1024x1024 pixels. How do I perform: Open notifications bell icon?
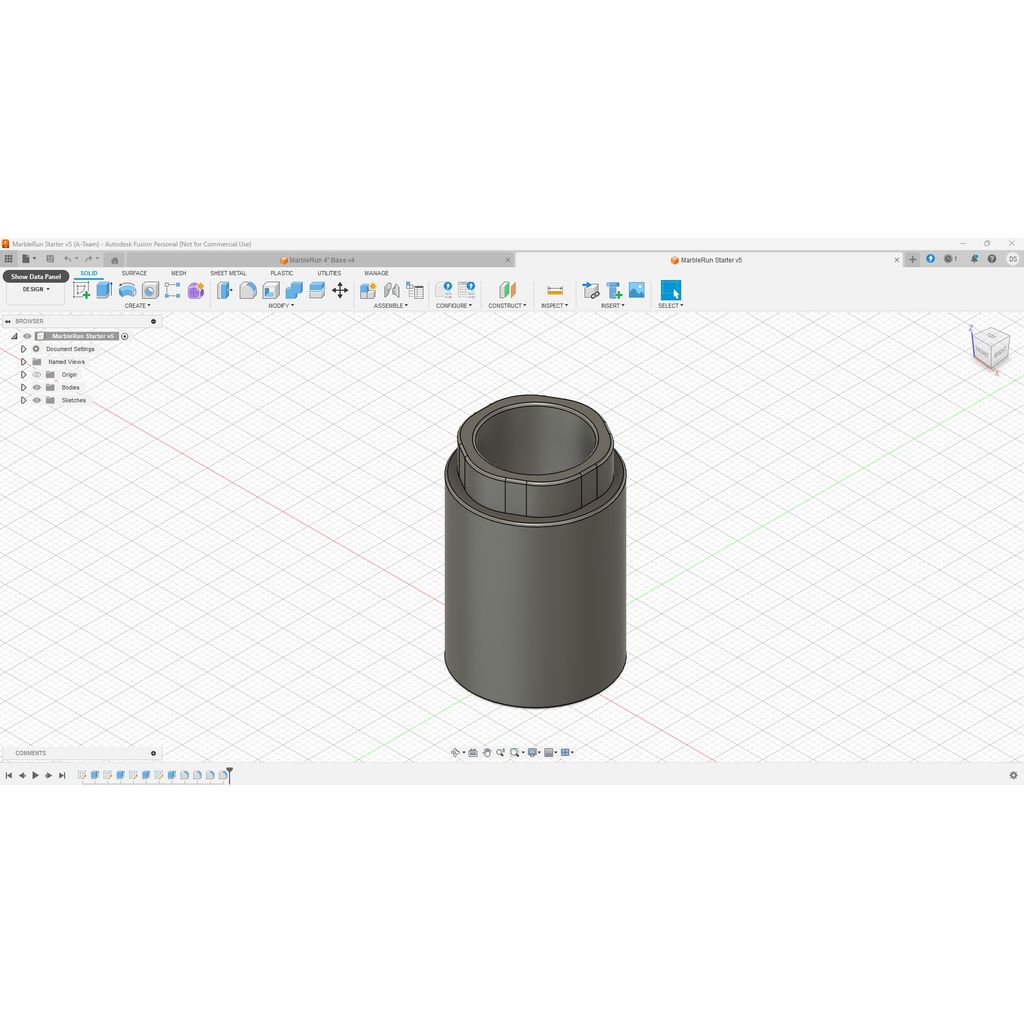point(974,259)
